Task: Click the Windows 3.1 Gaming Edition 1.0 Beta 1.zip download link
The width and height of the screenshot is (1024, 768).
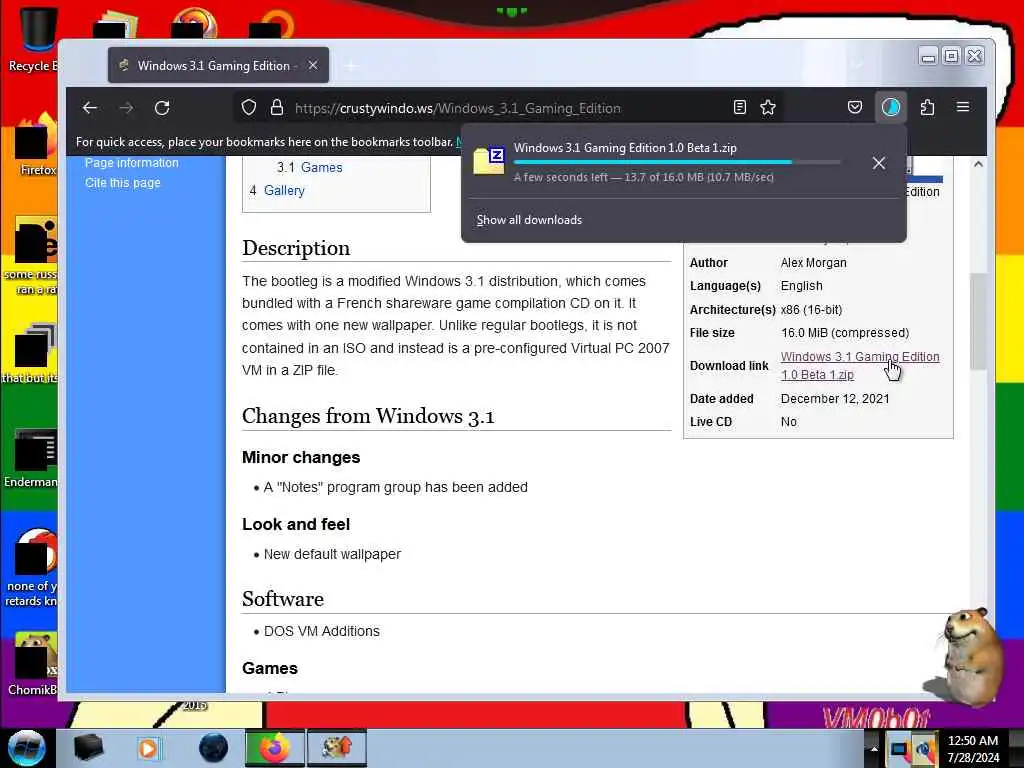Action: click(859, 366)
